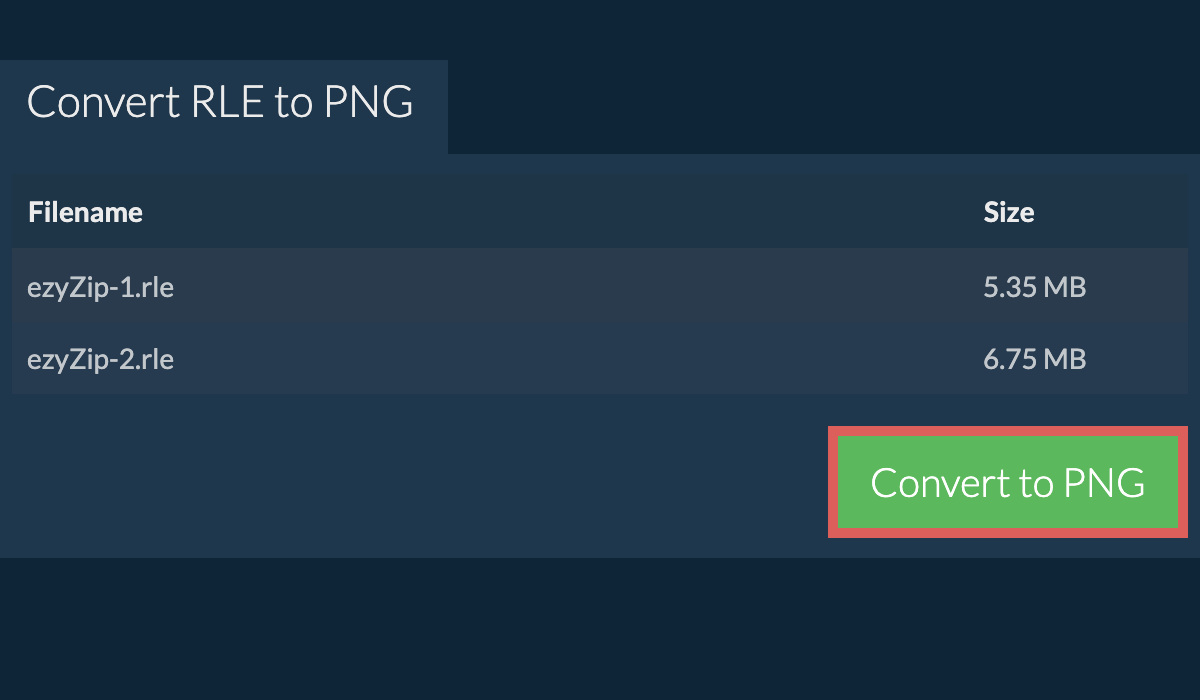This screenshot has width=1200, height=700.
Task: Click the dark background below the converter panel
Action: point(600,630)
